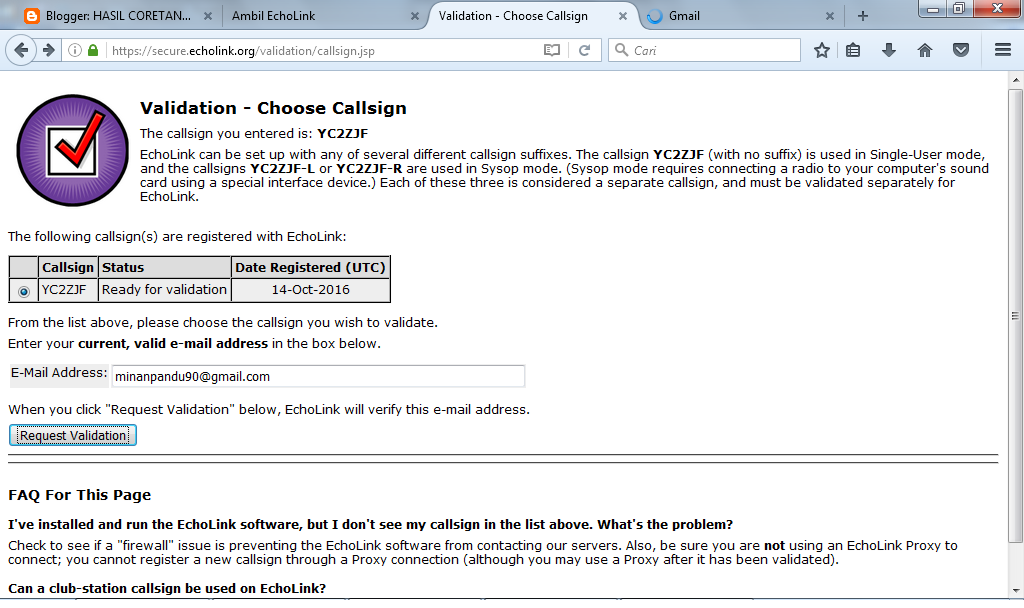The width and height of the screenshot is (1024, 608).
Task: Click the URL address bar
Action: tap(323, 50)
